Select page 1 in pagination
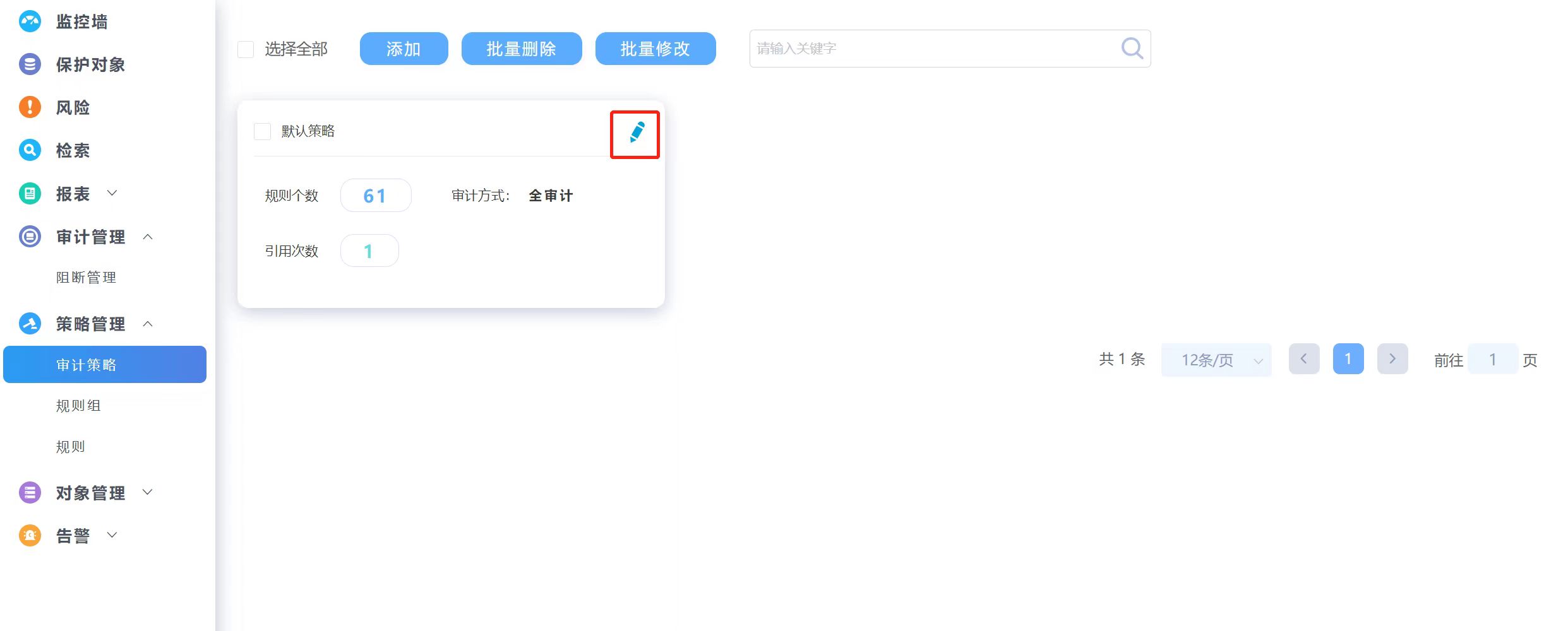1568x631 pixels. pos(1348,359)
